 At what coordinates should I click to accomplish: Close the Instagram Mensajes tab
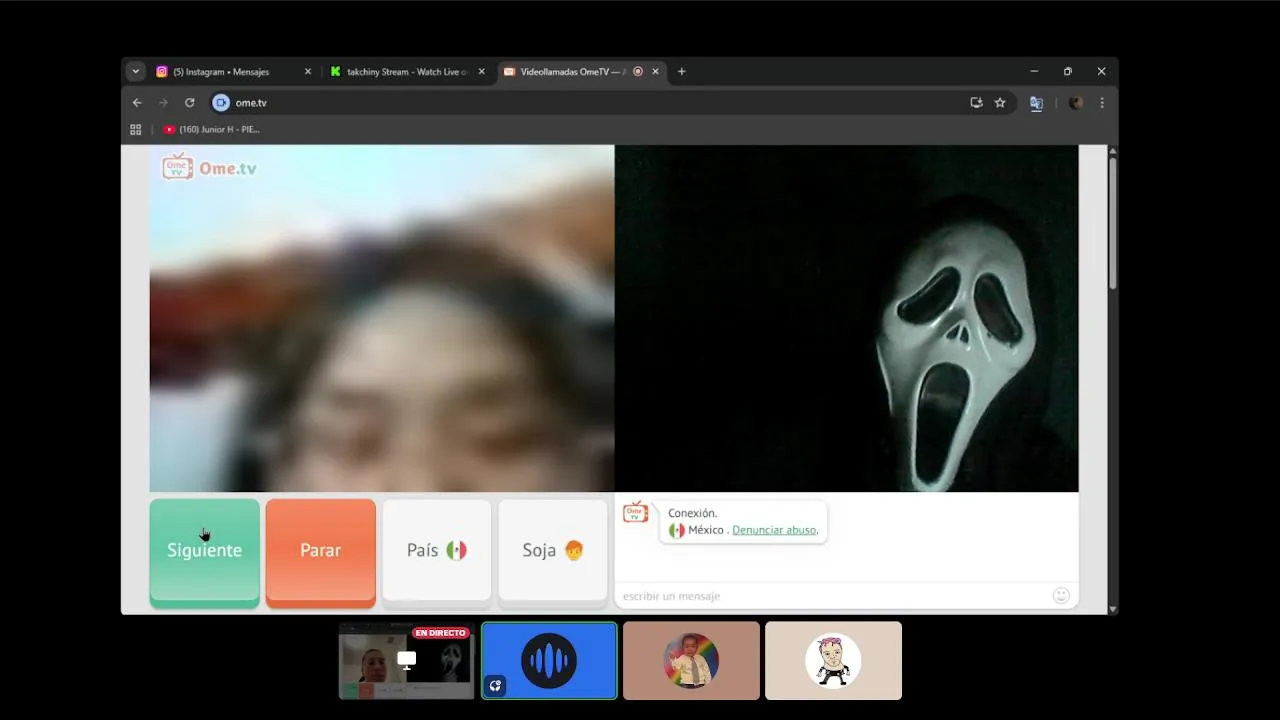pyautogui.click(x=308, y=72)
